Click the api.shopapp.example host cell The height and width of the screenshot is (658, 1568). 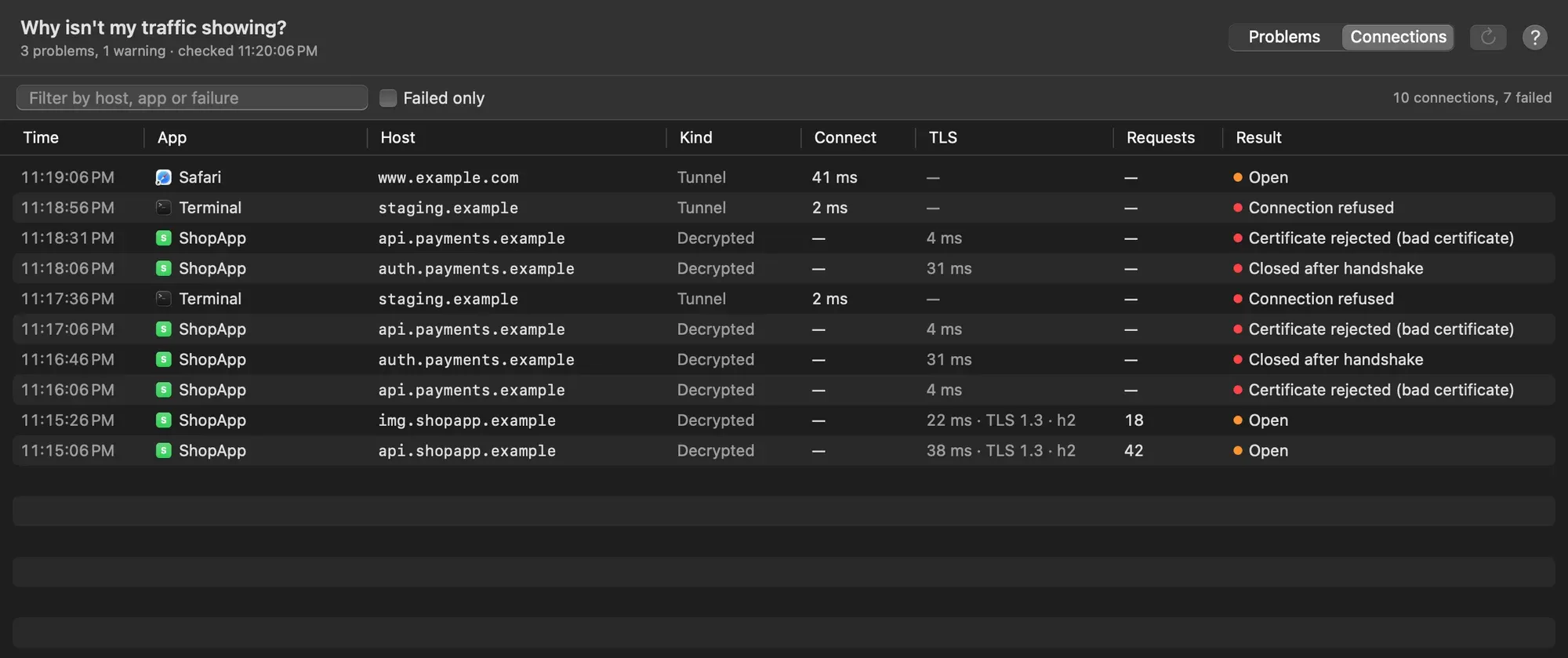tap(466, 451)
